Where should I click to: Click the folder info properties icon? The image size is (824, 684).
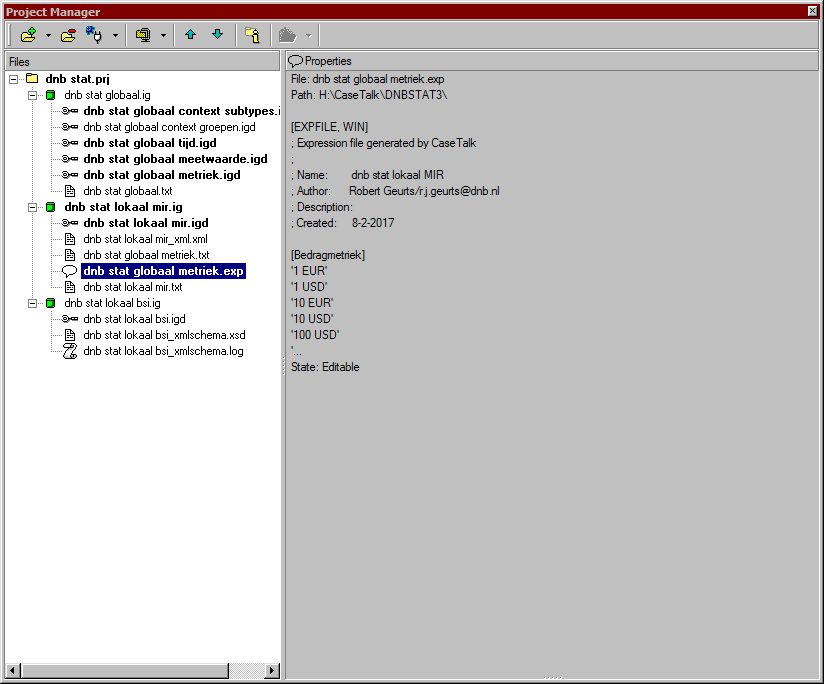[x=252, y=35]
